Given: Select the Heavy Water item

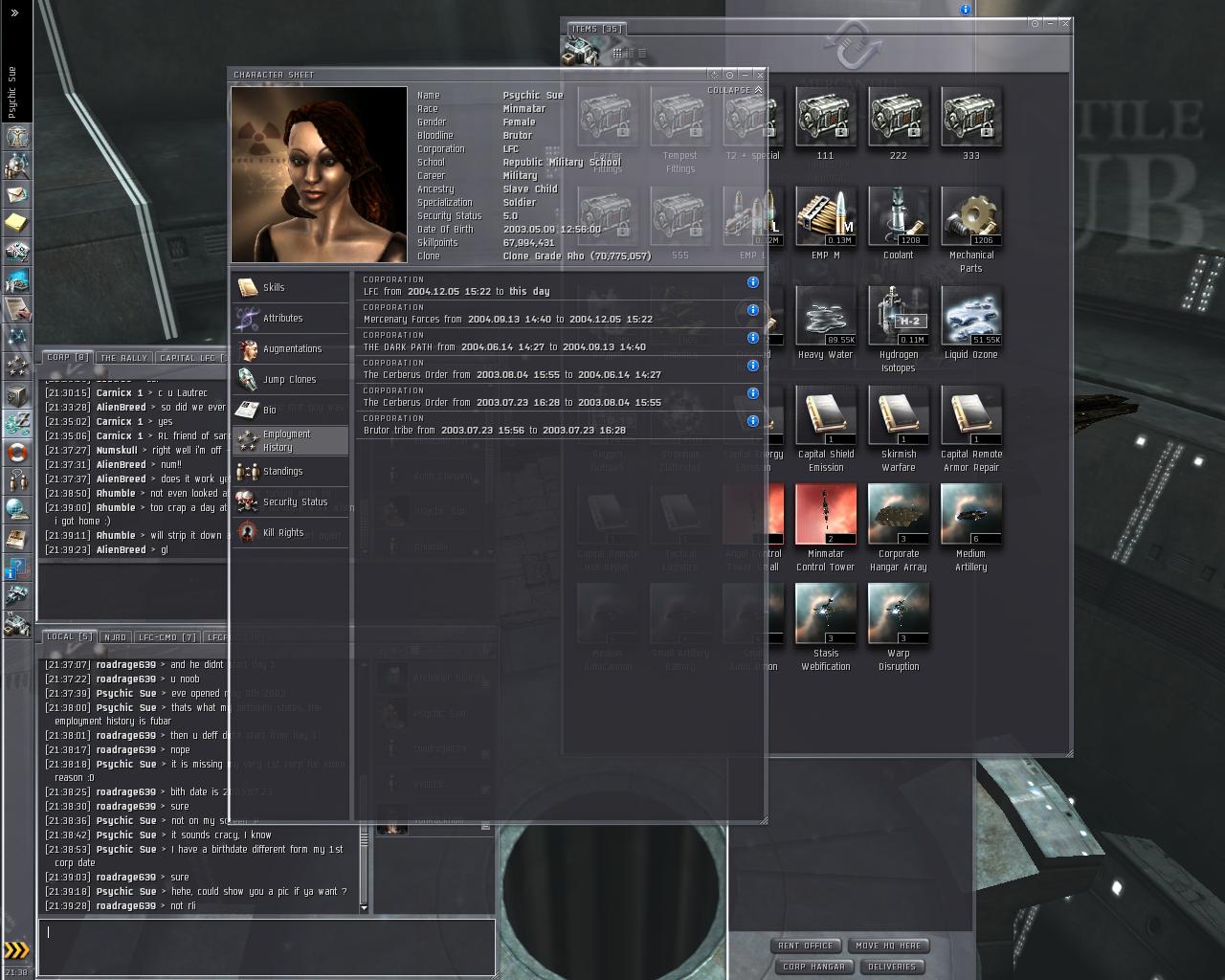Looking at the screenshot, I should tap(826, 323).
